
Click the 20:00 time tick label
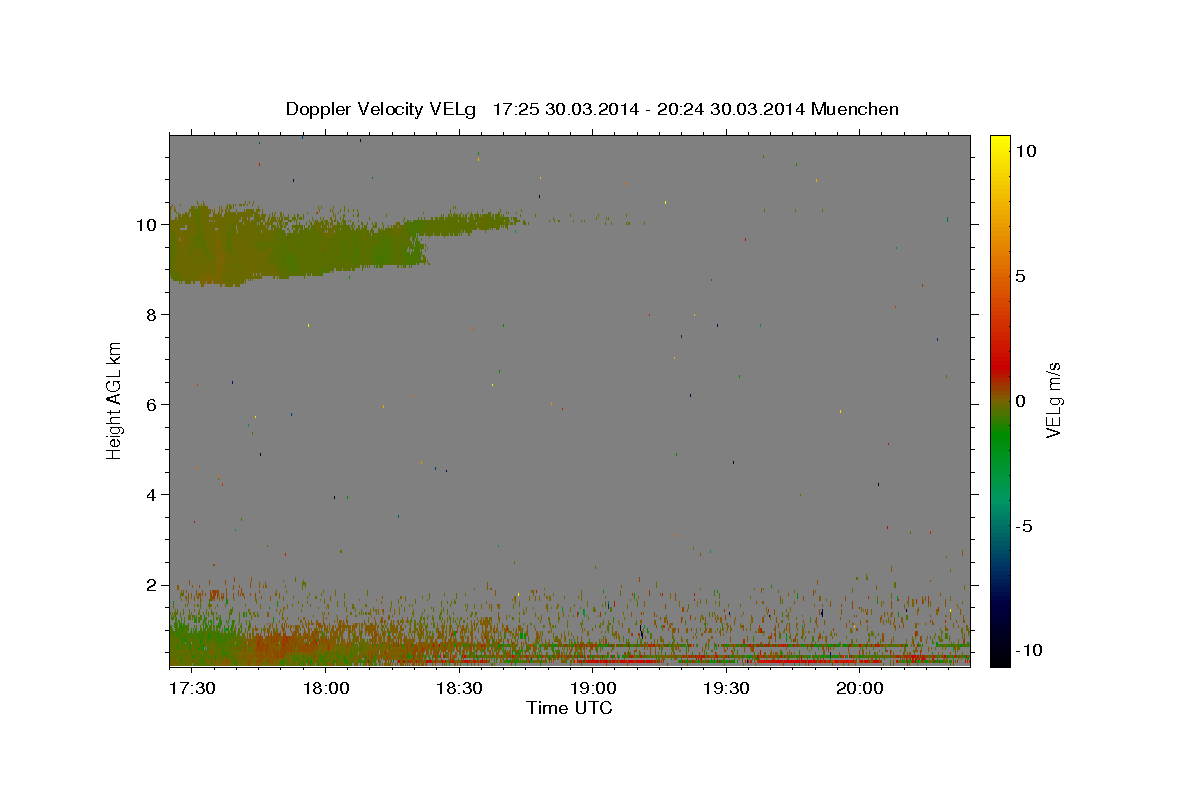(x=859, y=688)
